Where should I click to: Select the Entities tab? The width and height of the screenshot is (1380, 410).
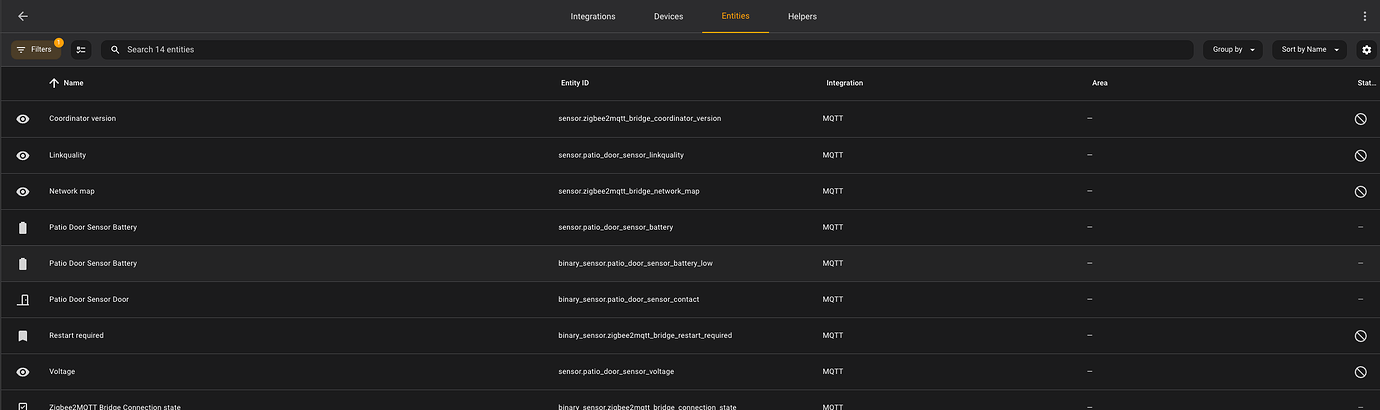tap(735, 16)
